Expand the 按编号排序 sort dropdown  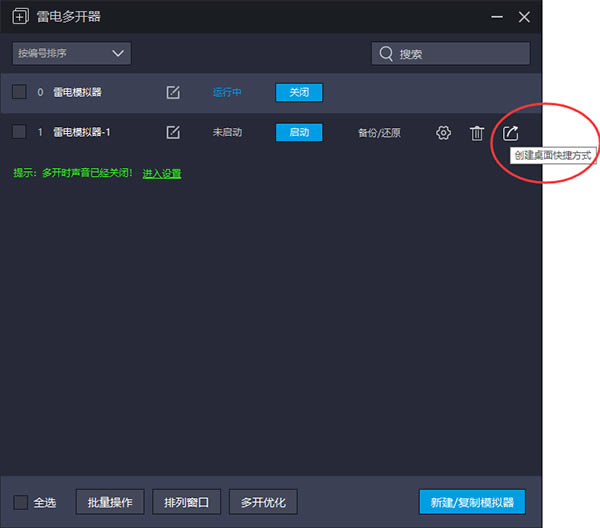72,53
